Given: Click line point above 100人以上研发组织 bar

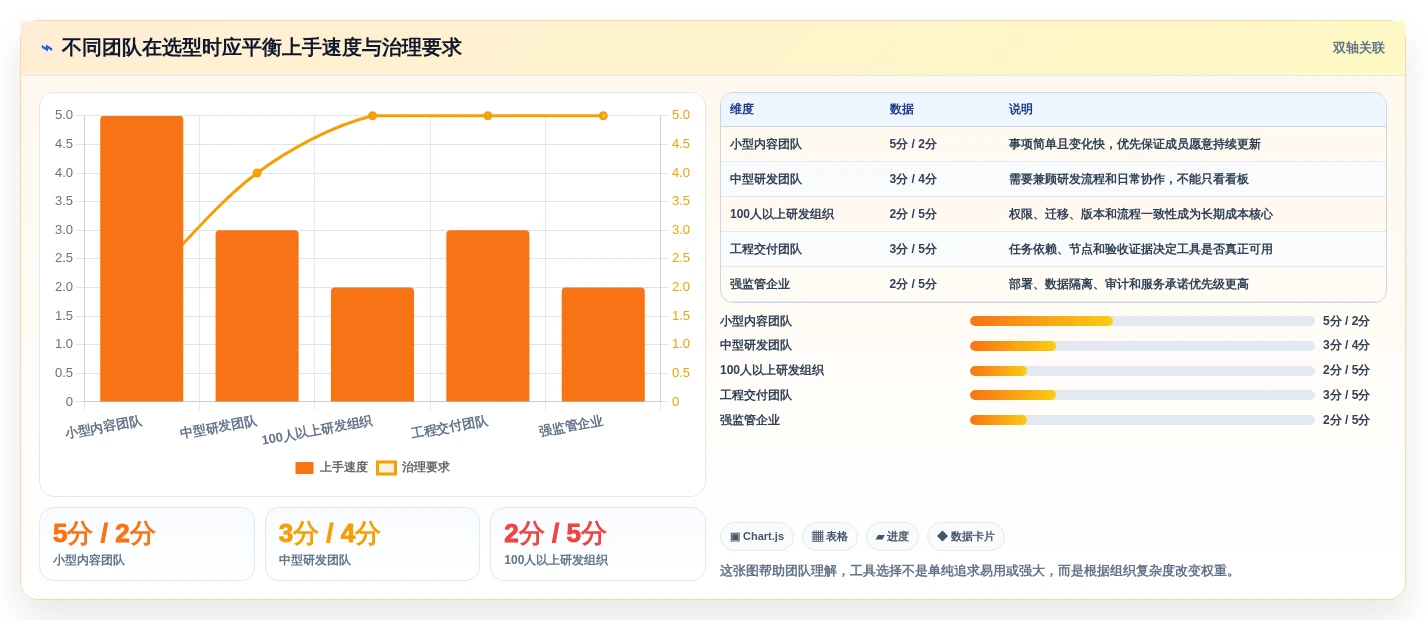Looking at the screenshot, I should (x=372, y=116).
